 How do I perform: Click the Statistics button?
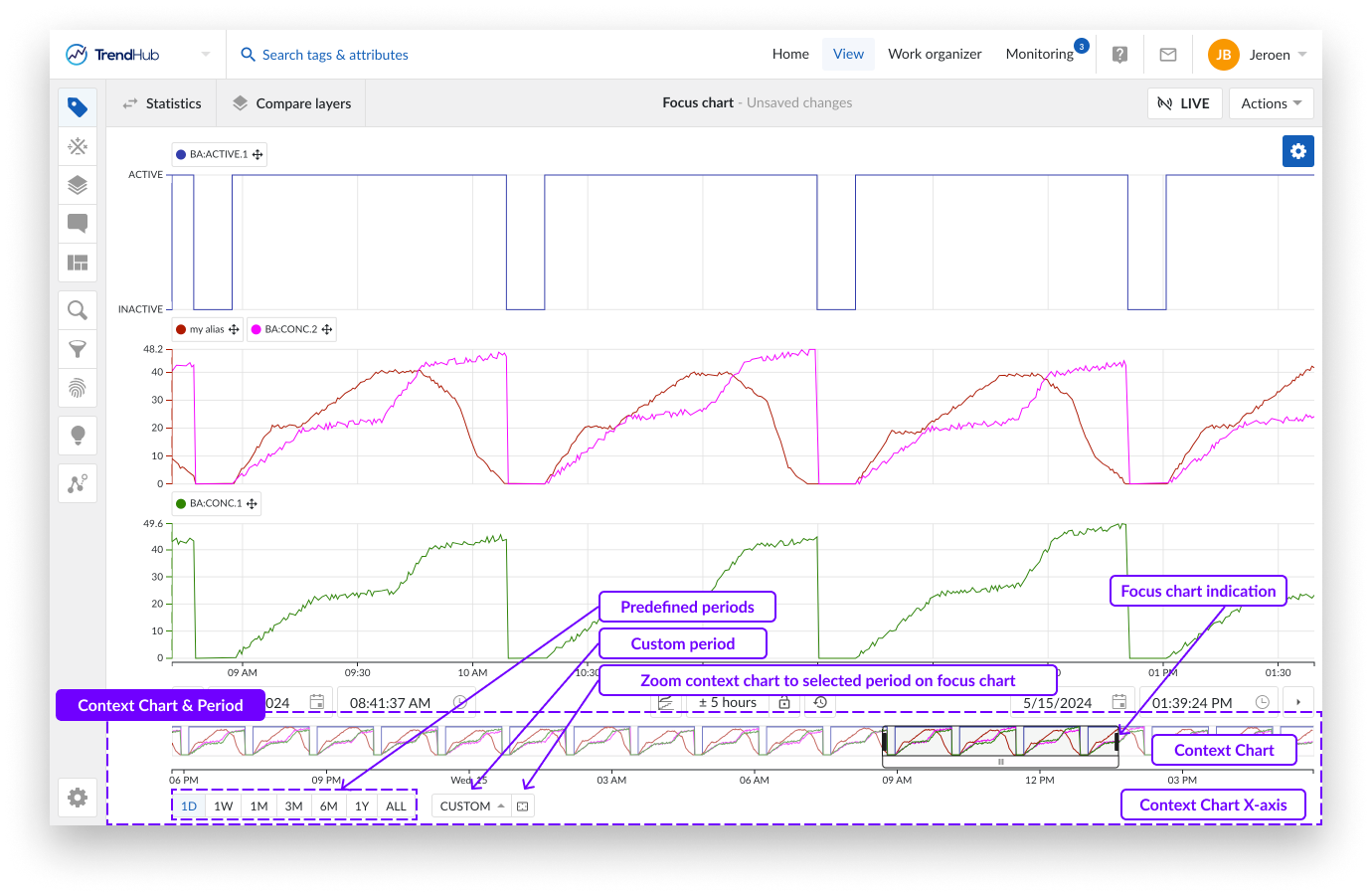(x=161, y=103)
